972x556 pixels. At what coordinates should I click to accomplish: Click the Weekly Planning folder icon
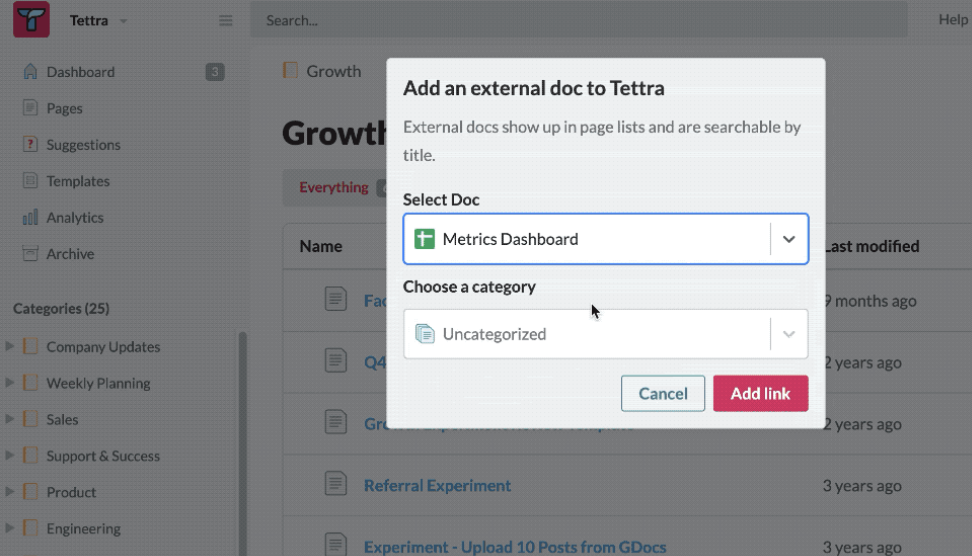click(30, 382)
